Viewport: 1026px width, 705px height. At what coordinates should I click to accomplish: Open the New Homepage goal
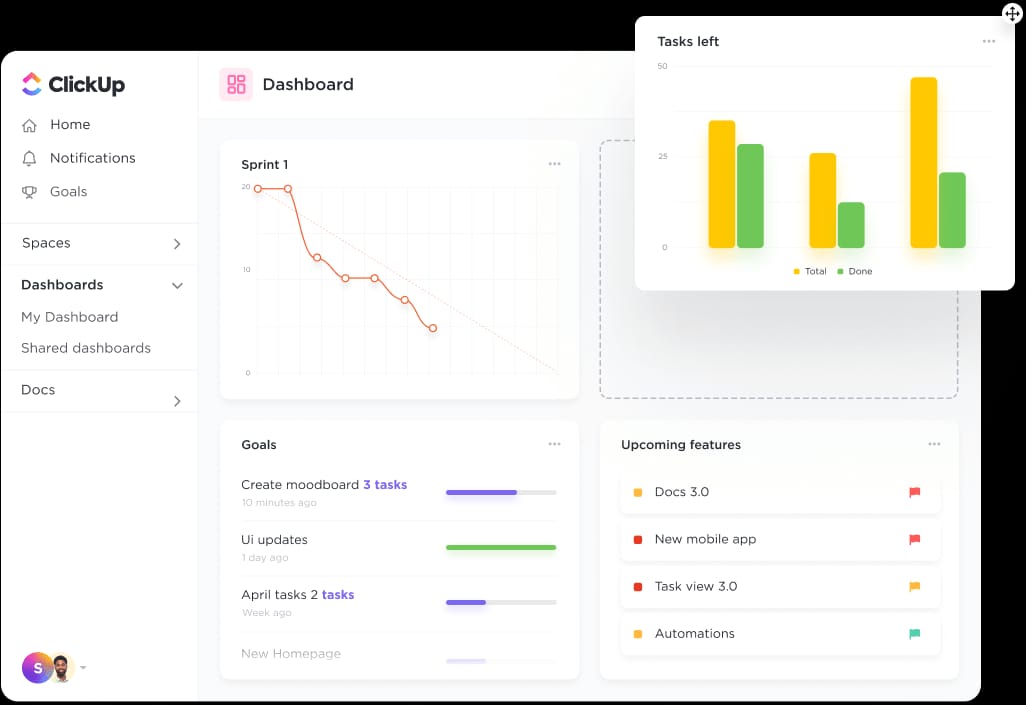point(291,653)
